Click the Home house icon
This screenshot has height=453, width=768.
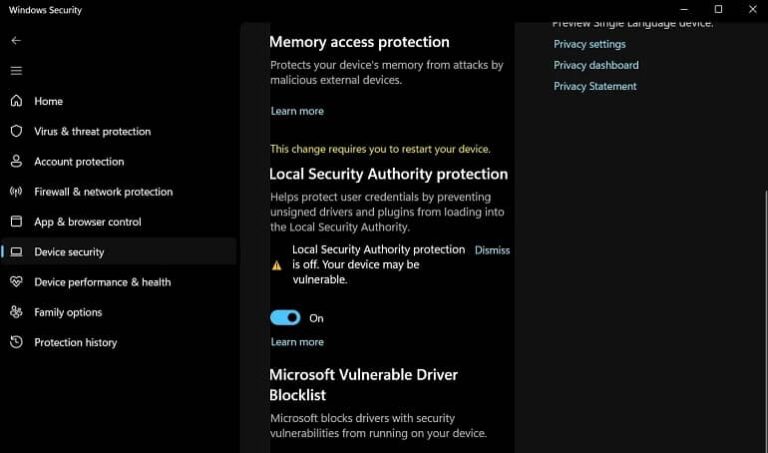click(x=16, y=101)
